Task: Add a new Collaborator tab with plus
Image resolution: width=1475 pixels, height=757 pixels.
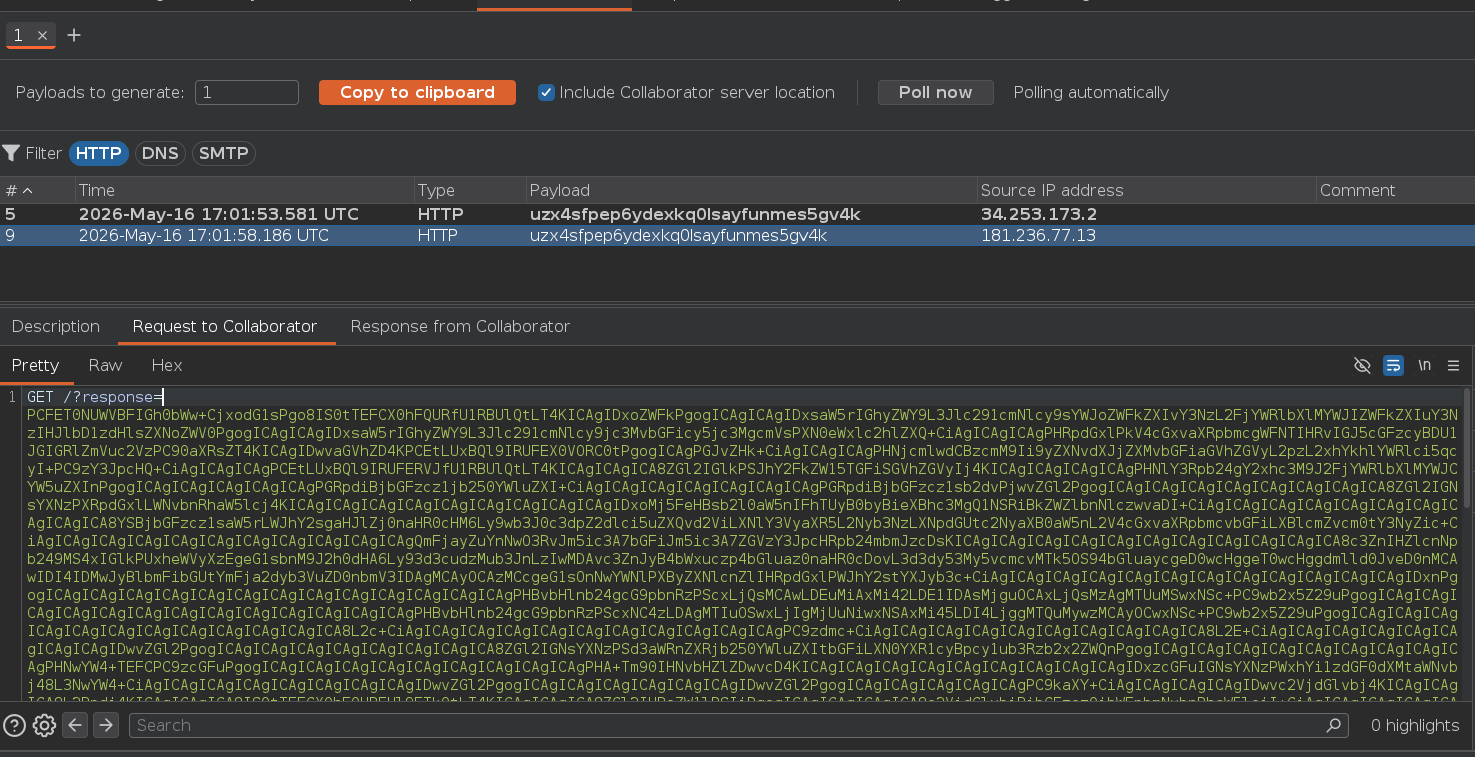Action: click(74, 36)
